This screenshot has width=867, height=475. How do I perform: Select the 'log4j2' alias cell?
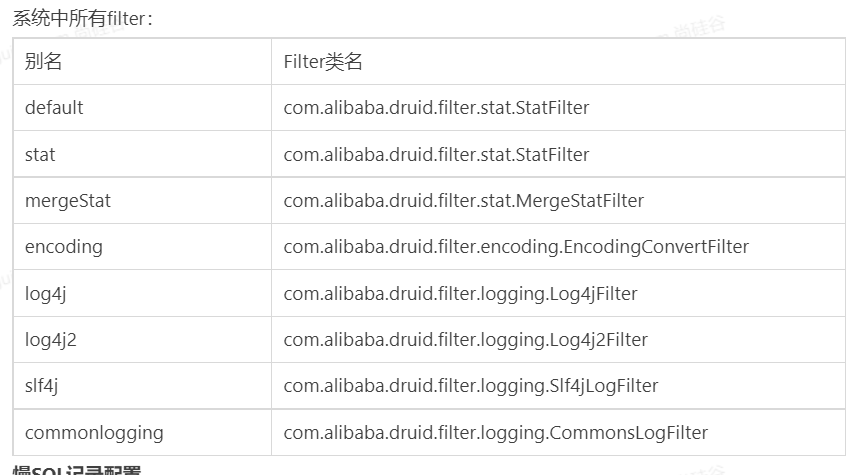[x=142, y=340]
